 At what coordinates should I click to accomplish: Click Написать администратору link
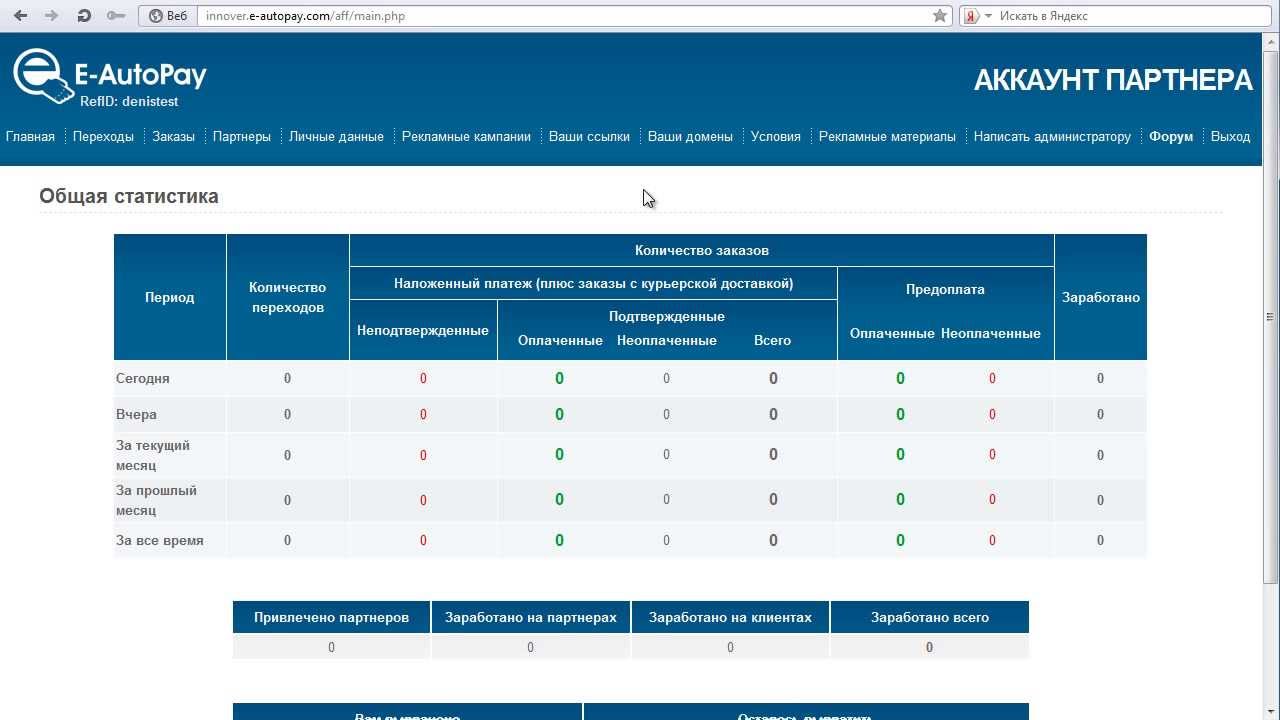(x=1052, y=136)
